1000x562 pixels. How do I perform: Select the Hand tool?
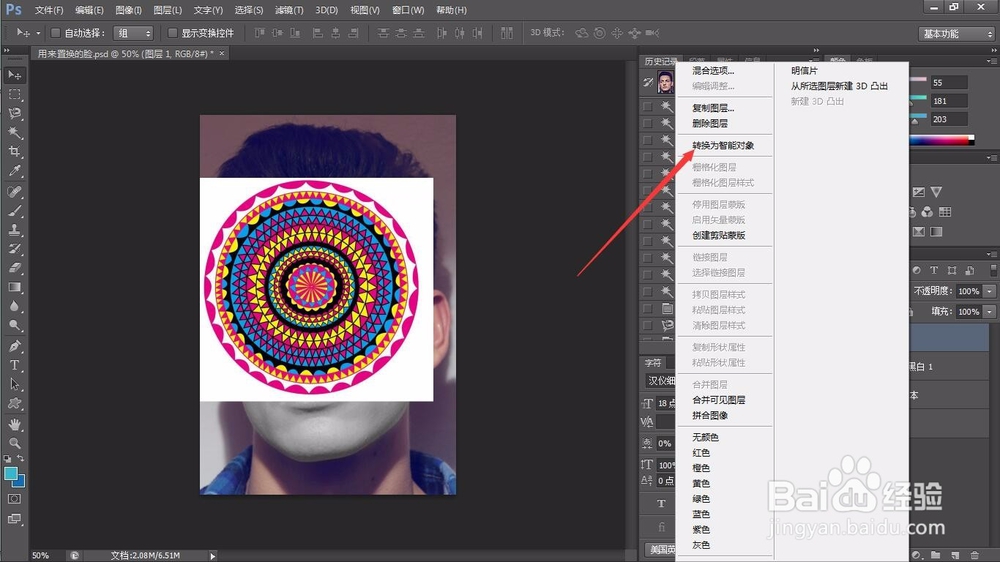point(14,424)
